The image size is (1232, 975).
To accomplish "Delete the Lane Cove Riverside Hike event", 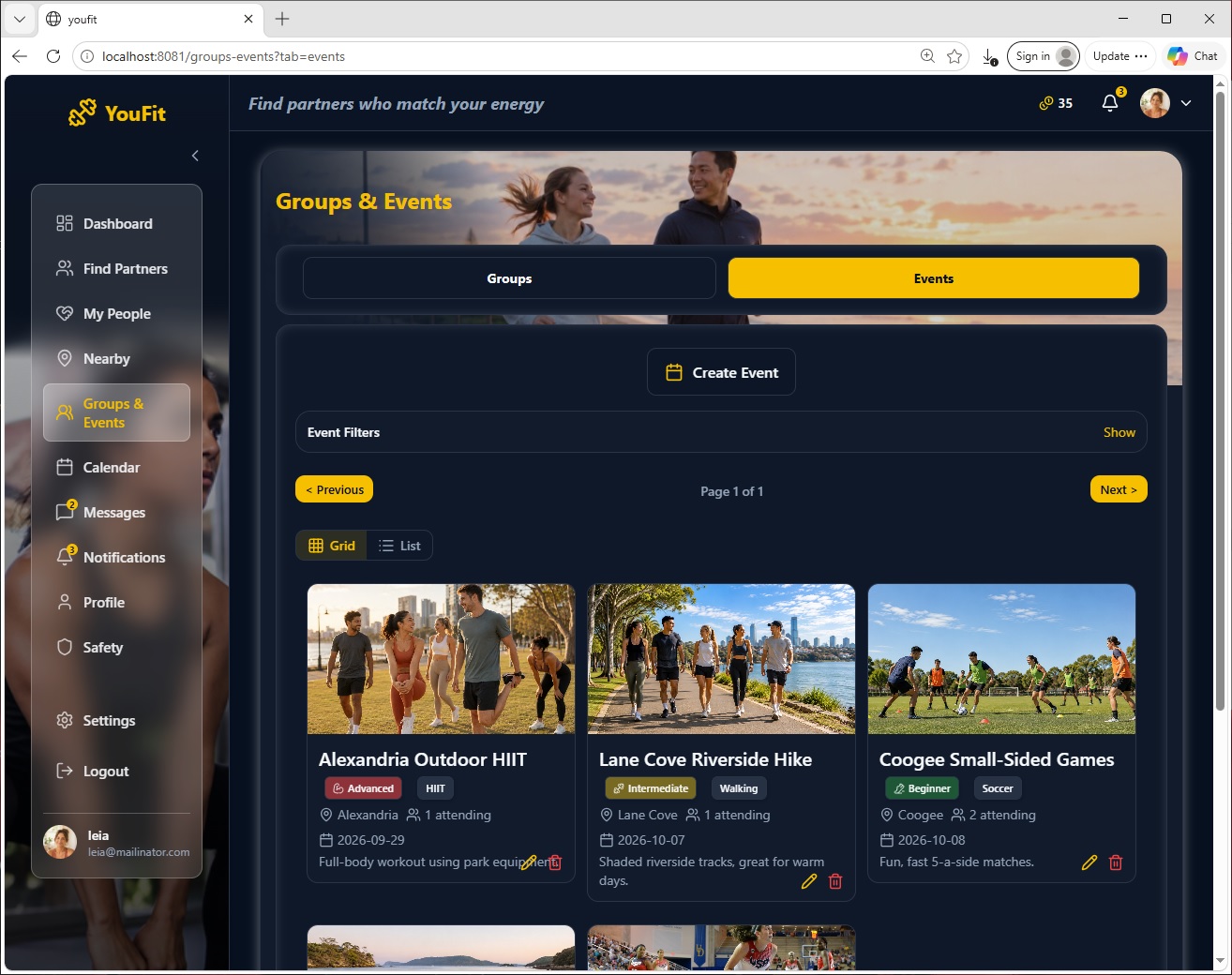I will pyautogui.click(x=835, y=881).
